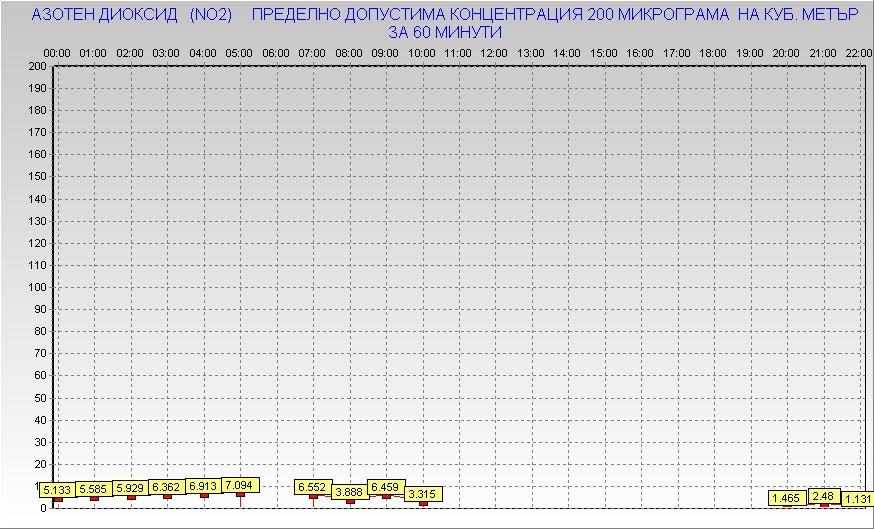Image resolution: width=874 pixels, height=529 pixels.
Task: Click the 12:00 time axis label
Action: click(494, 52)
